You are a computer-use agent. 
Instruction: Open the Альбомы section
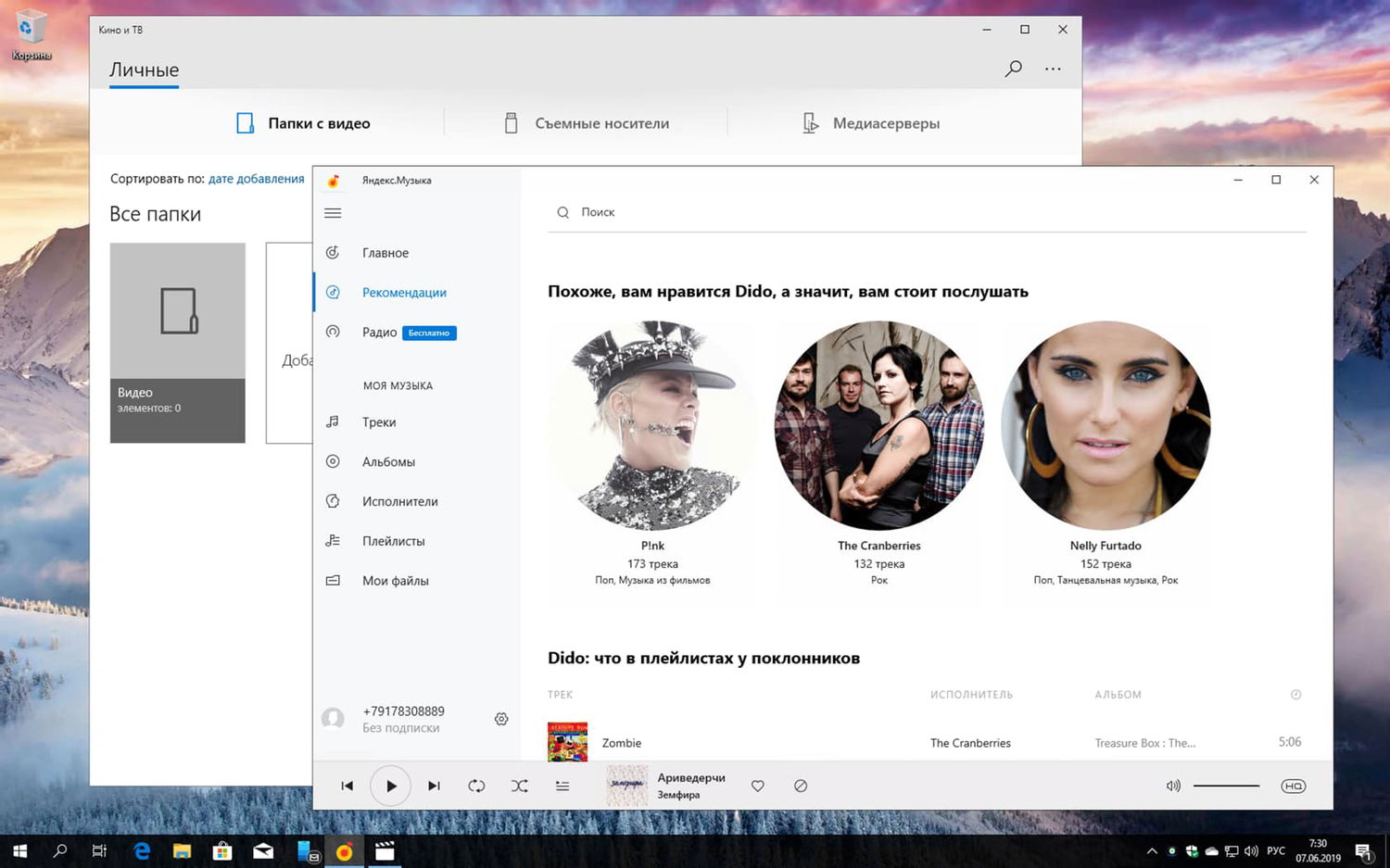pos(388,461)
